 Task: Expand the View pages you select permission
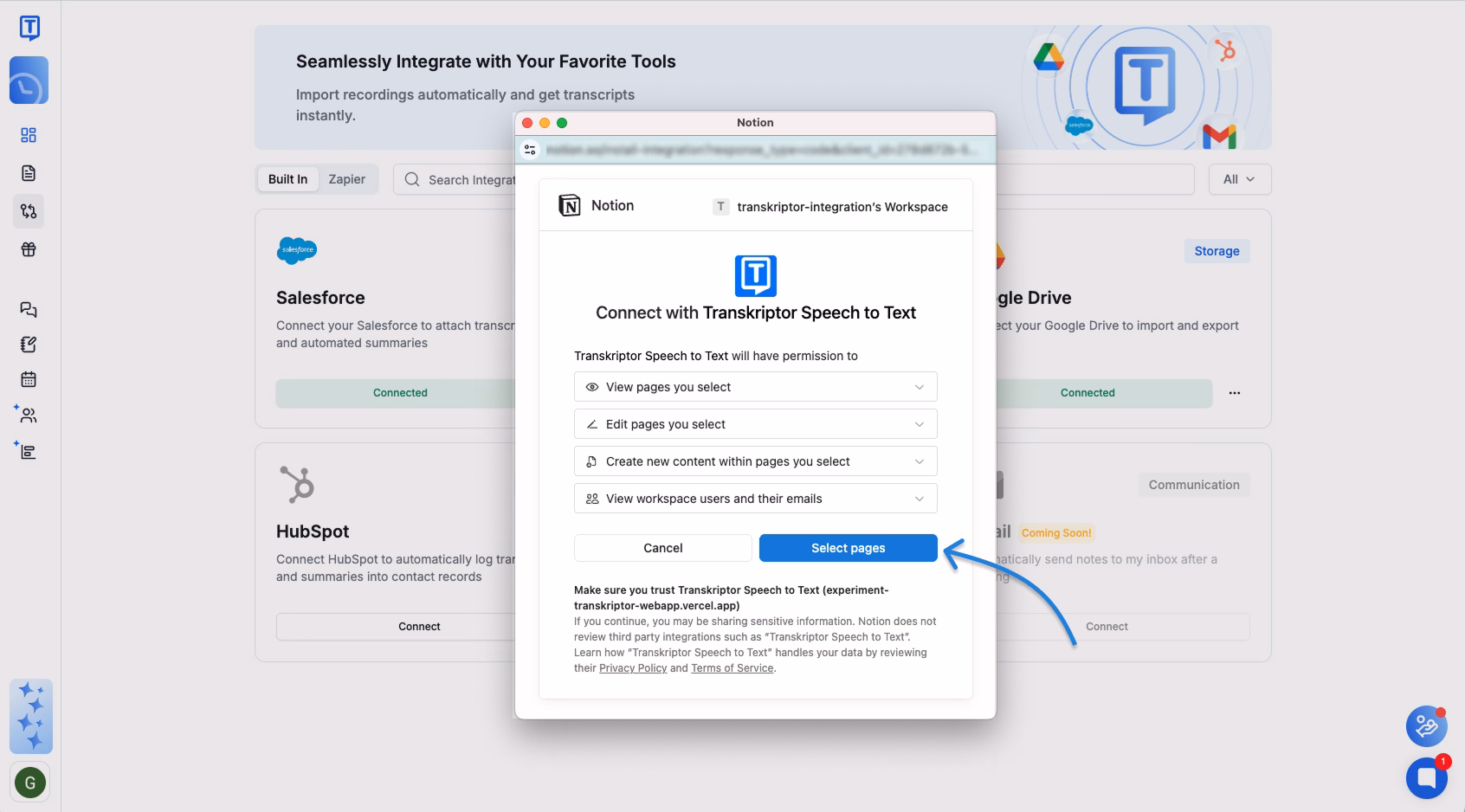click(920, 386)
